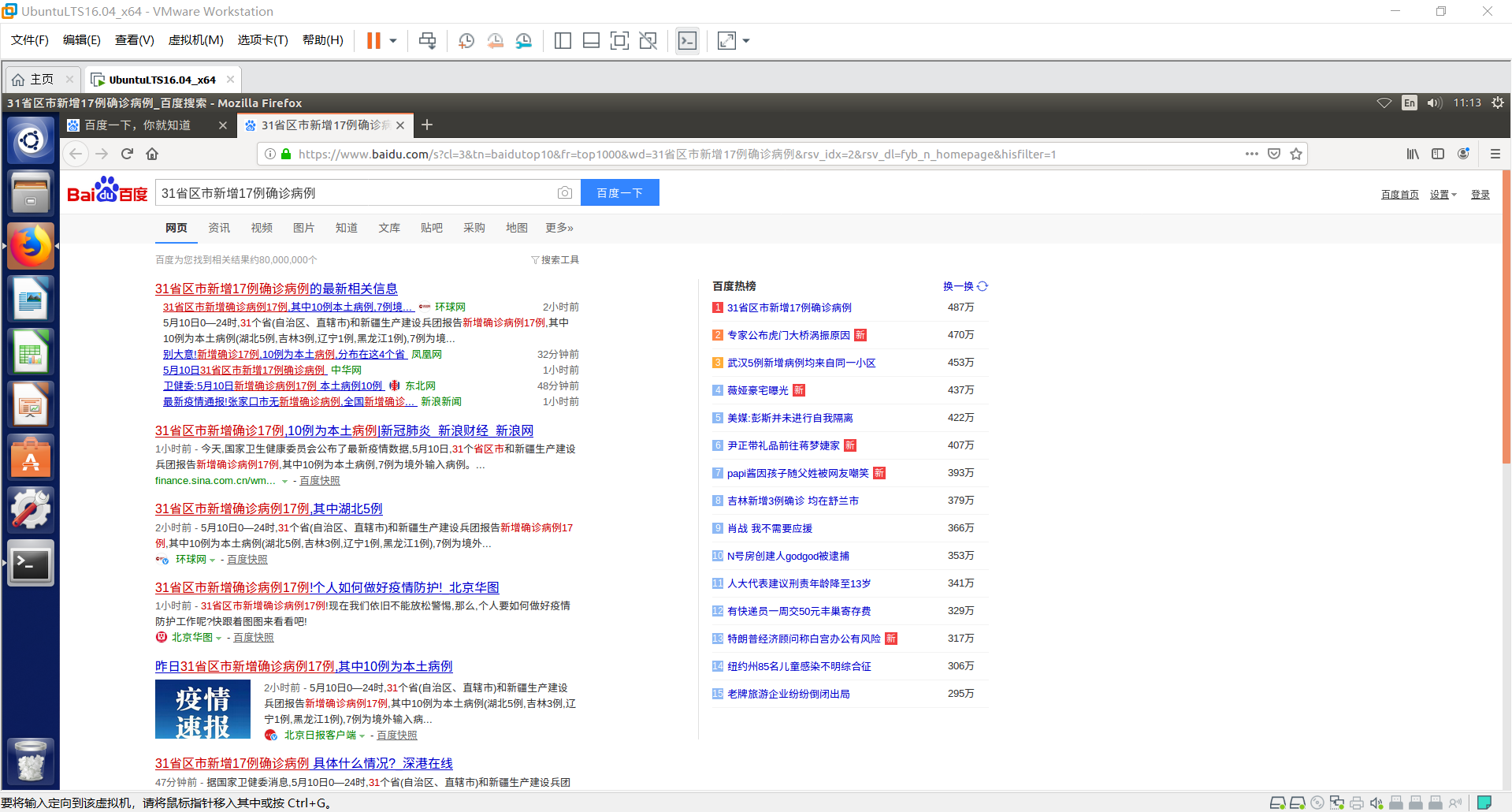Image resolution: width=1512 pixels, height=812 pixels.
Task: Bookmark this page with the star icon
Action: pyautogui.click(x=1295, y=154)
